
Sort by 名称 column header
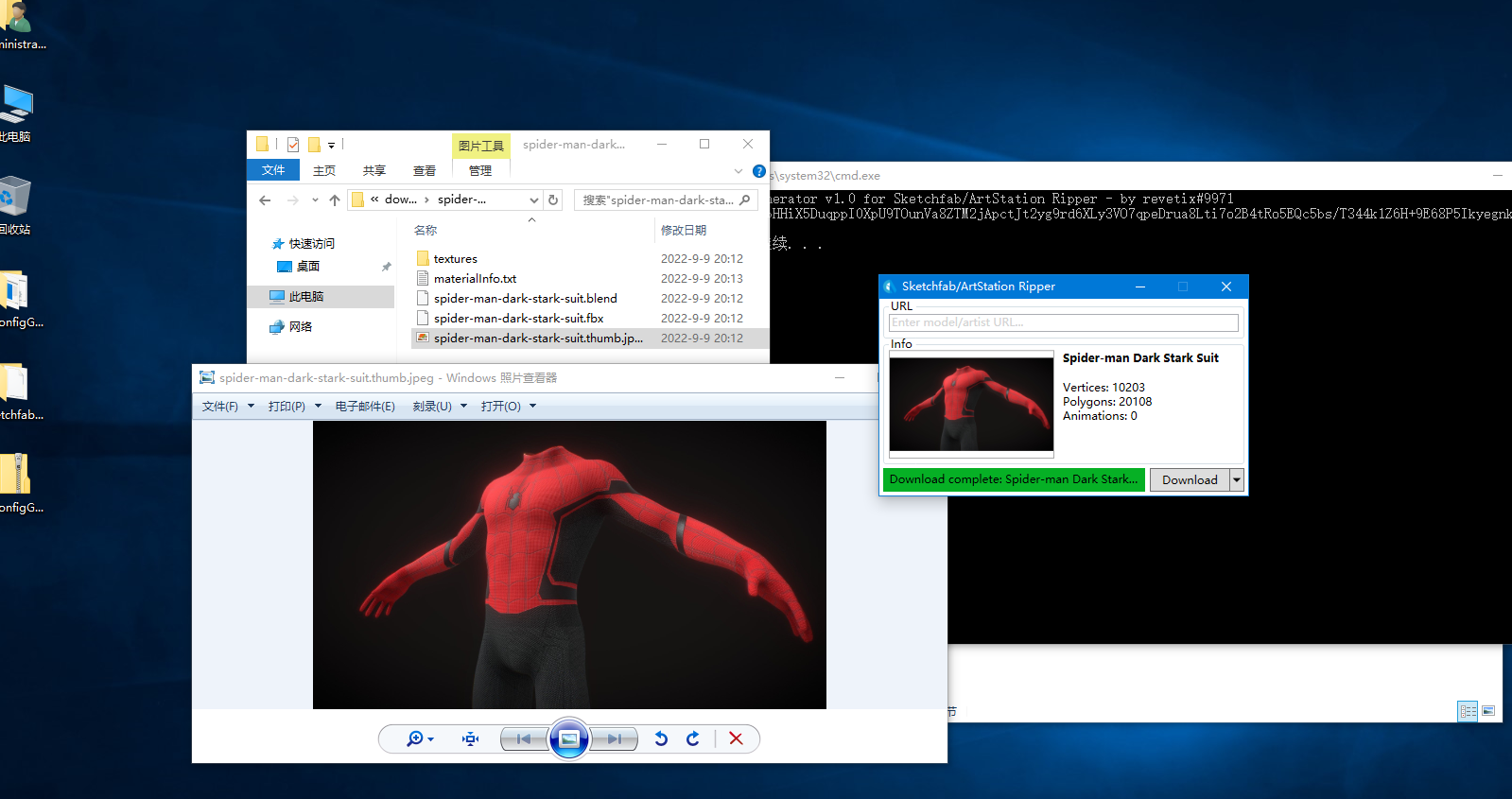[x=426, y=231]
